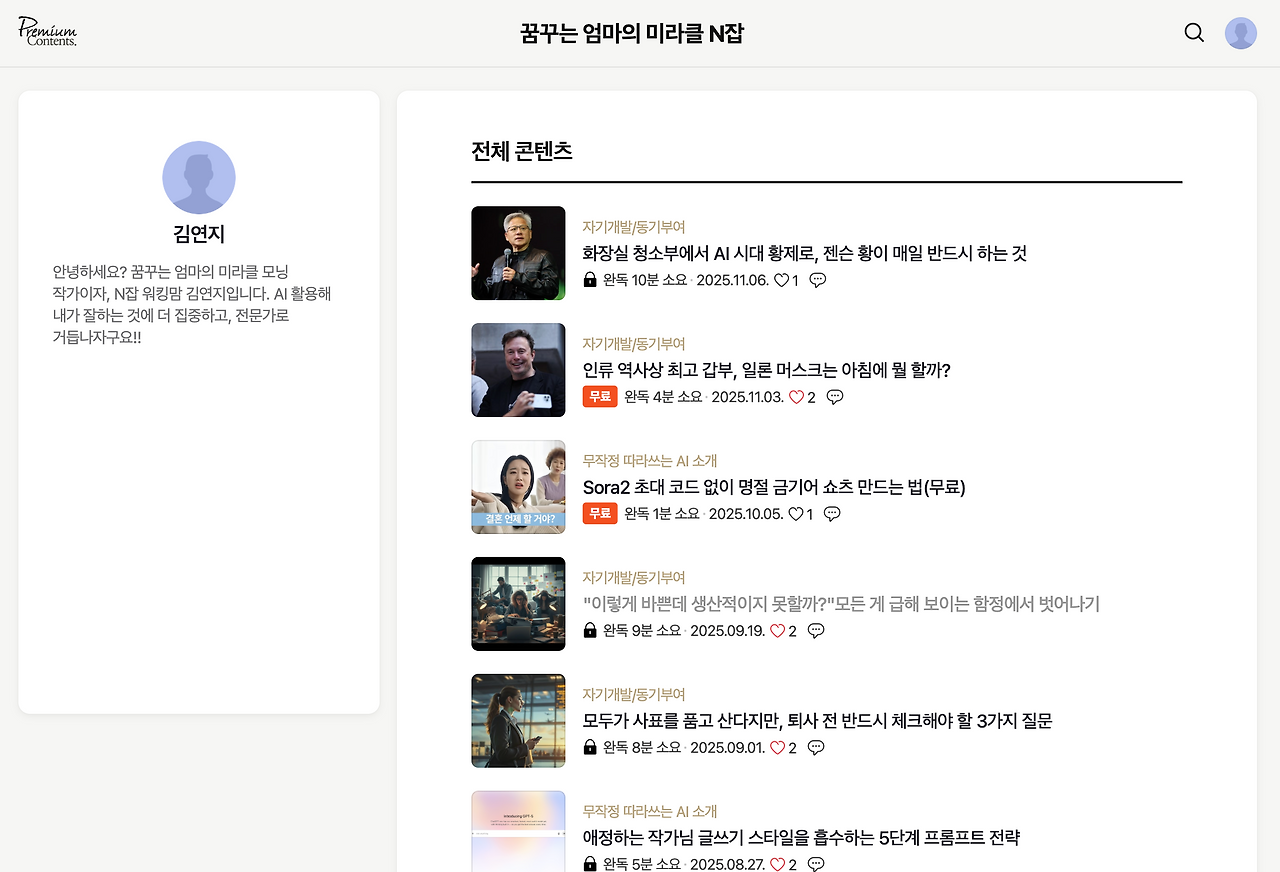Screen dimensions: 1280x872
Task: Click the 무료 badge on the Sora2 article
Action: (600, 514)
